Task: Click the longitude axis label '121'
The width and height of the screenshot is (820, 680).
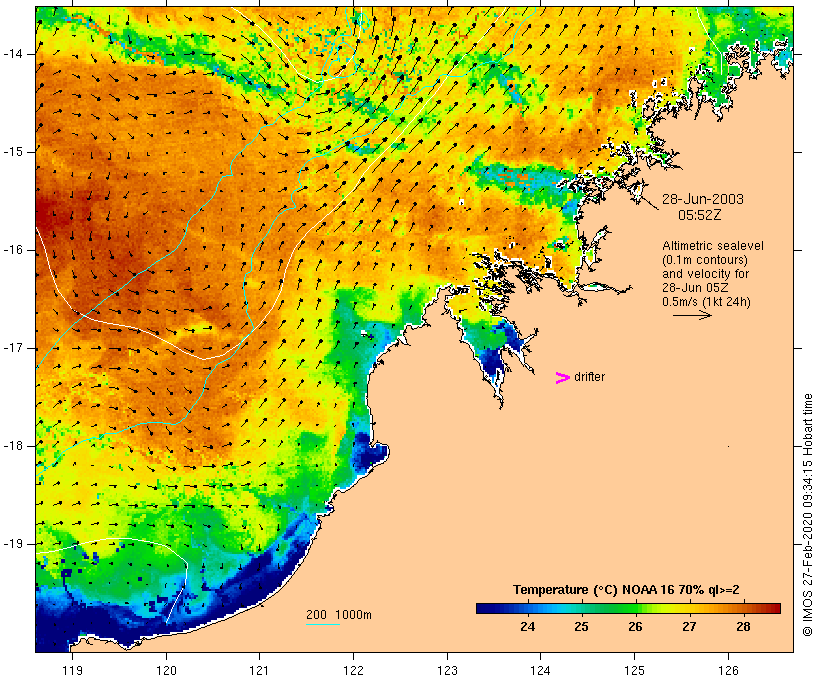Action: click(259, 671)
